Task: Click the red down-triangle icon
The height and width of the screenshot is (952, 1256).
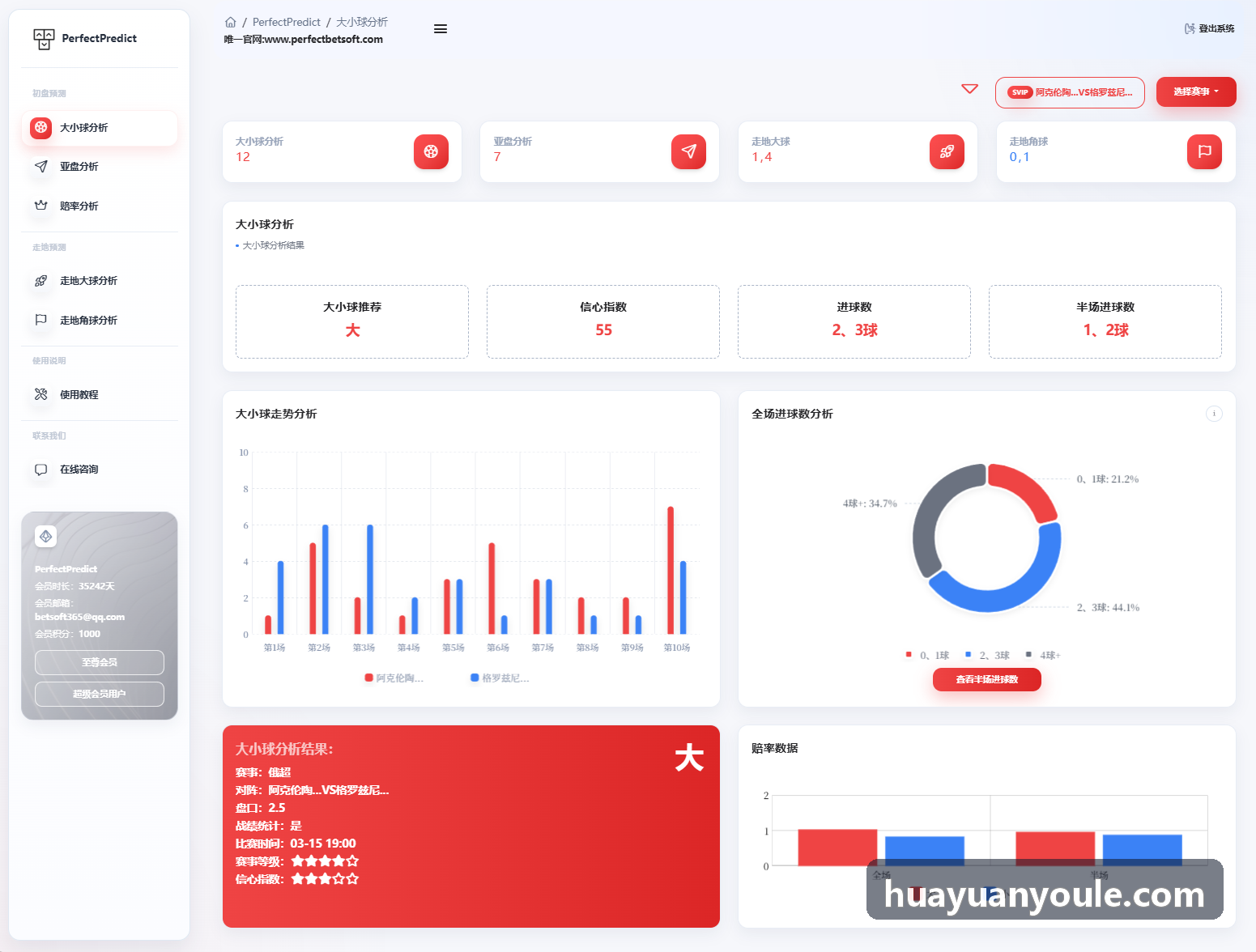Action: tap(969, 89)
